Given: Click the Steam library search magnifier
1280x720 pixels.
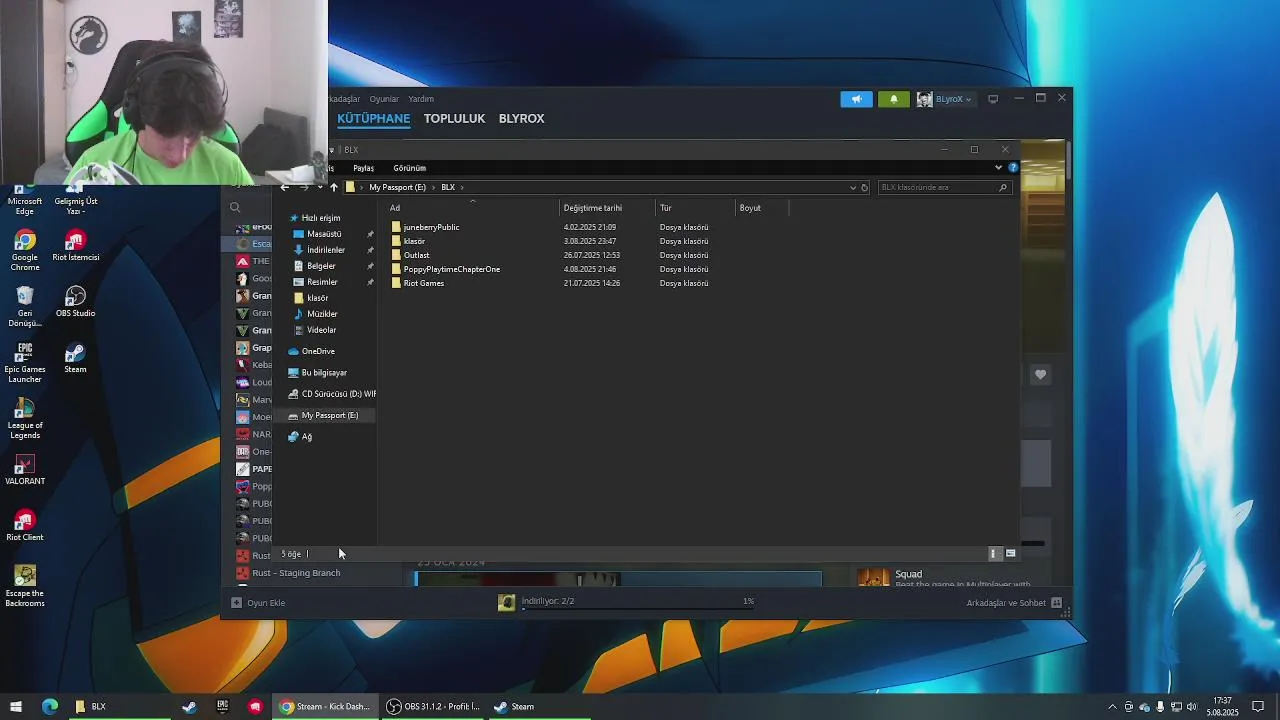Looking at the screenshot, I should (x=235, y=208).
